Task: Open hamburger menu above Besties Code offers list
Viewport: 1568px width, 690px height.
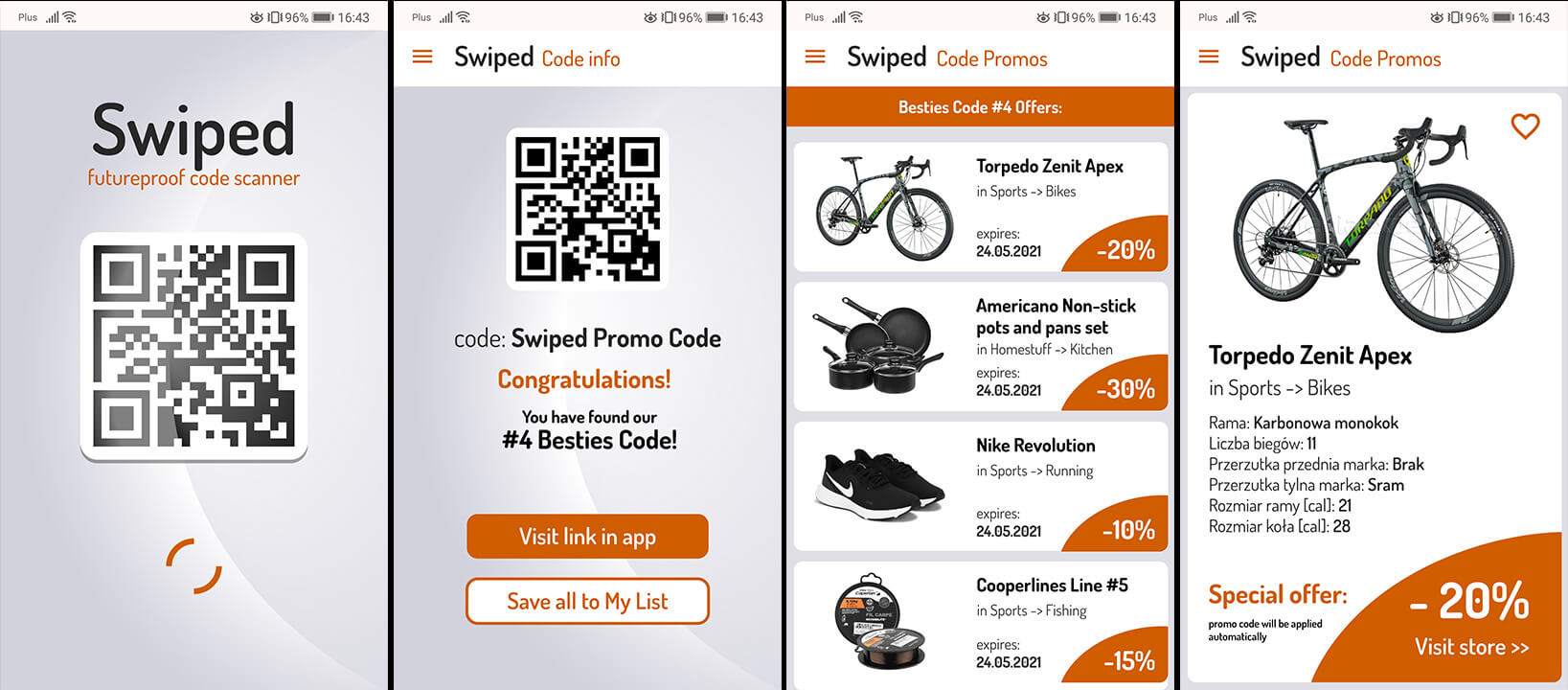Action: [815, 57]
